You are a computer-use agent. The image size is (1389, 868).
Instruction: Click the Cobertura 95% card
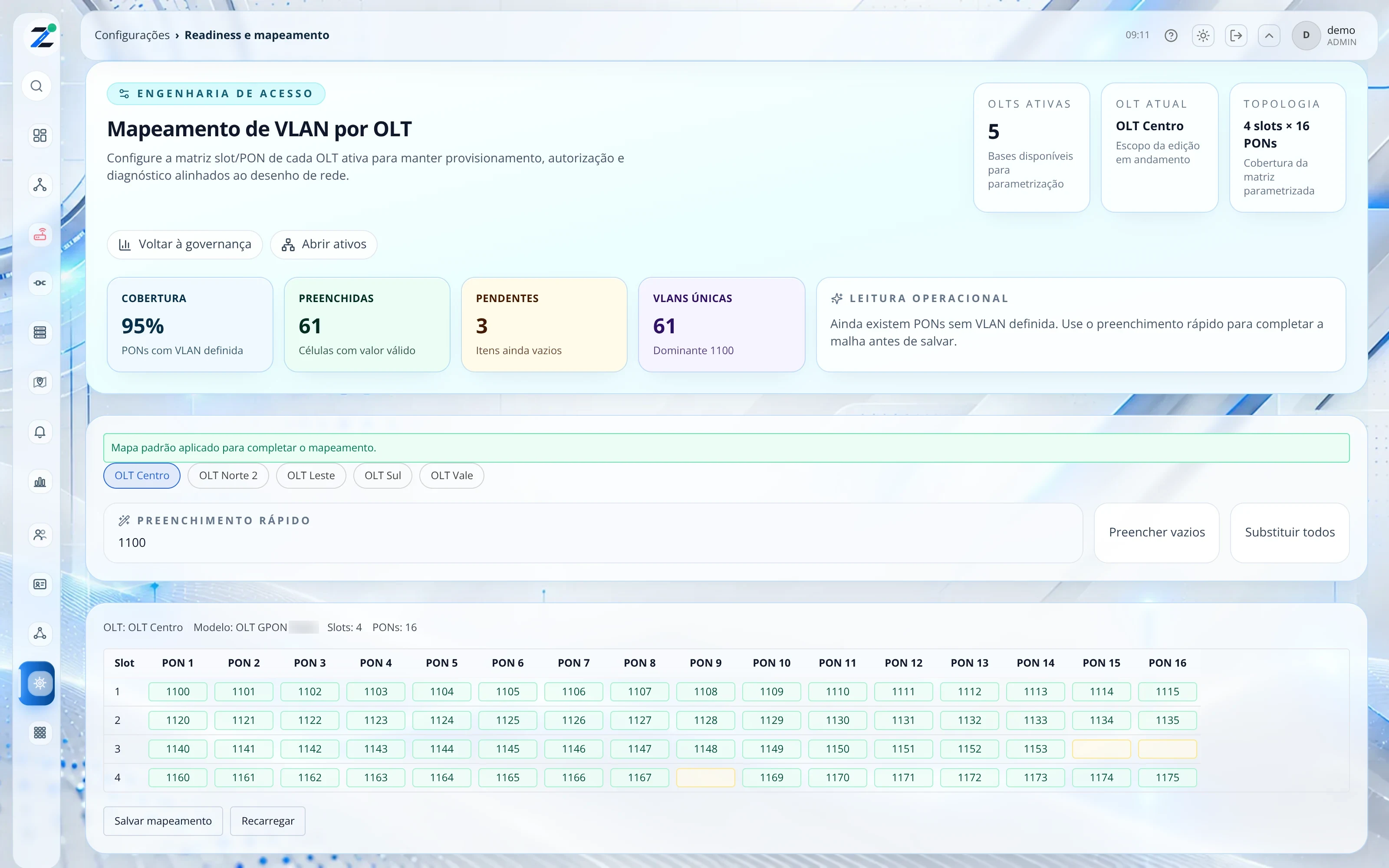pos(190,325)
